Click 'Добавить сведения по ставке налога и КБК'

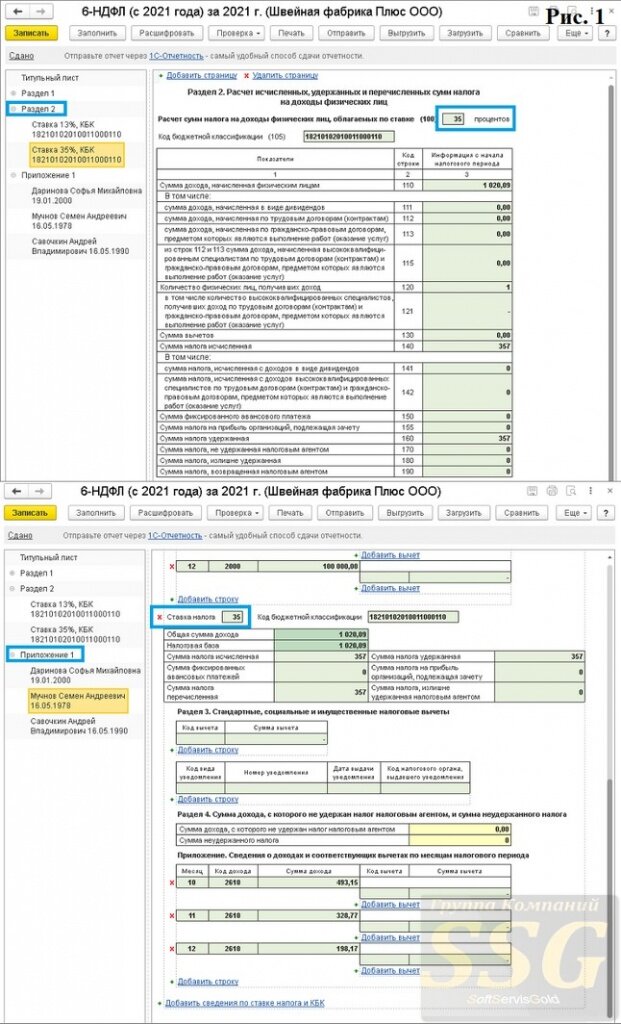tap(245, 1002)
